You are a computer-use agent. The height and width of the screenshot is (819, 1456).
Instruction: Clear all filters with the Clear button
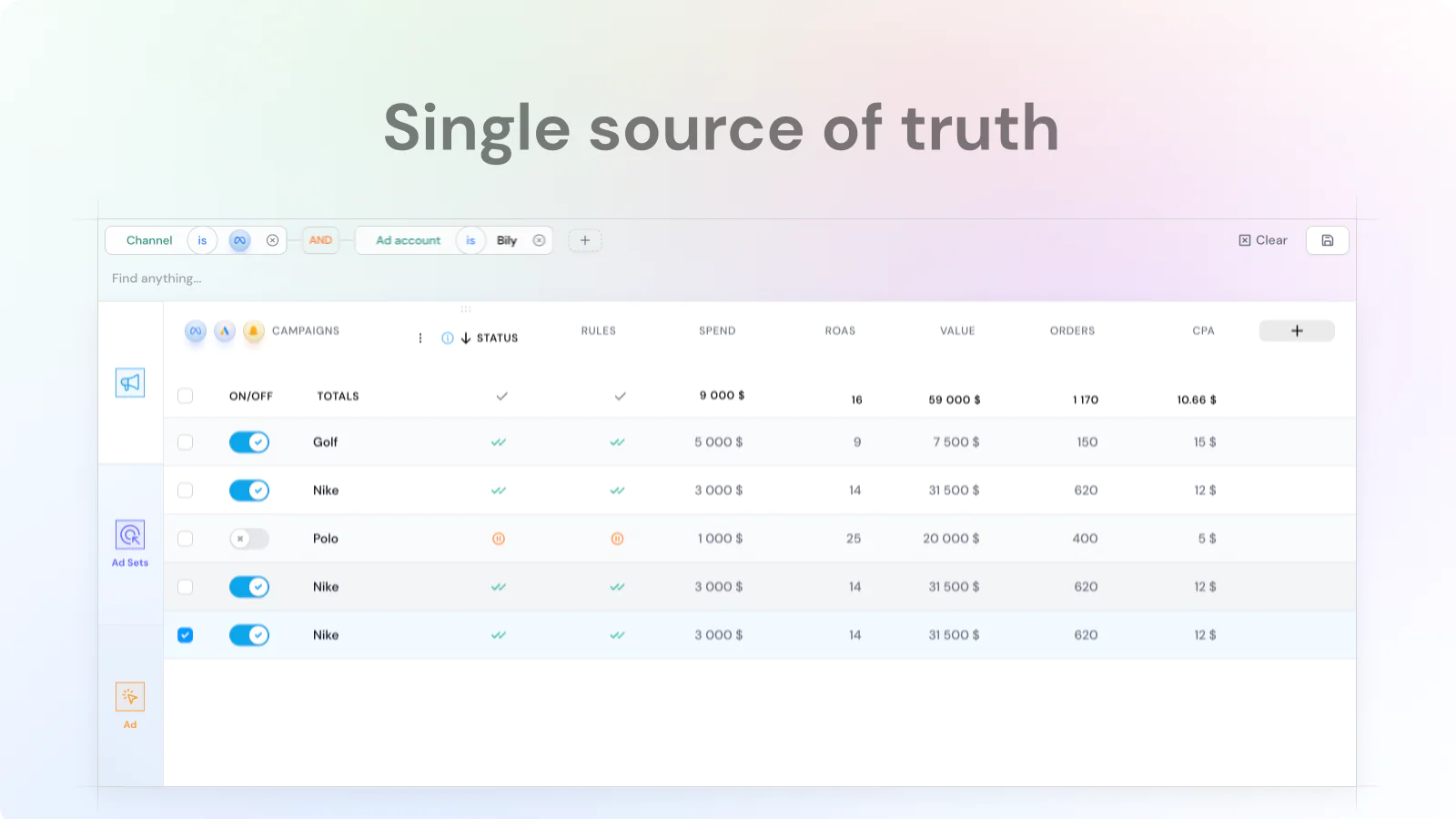[1263, 240]
